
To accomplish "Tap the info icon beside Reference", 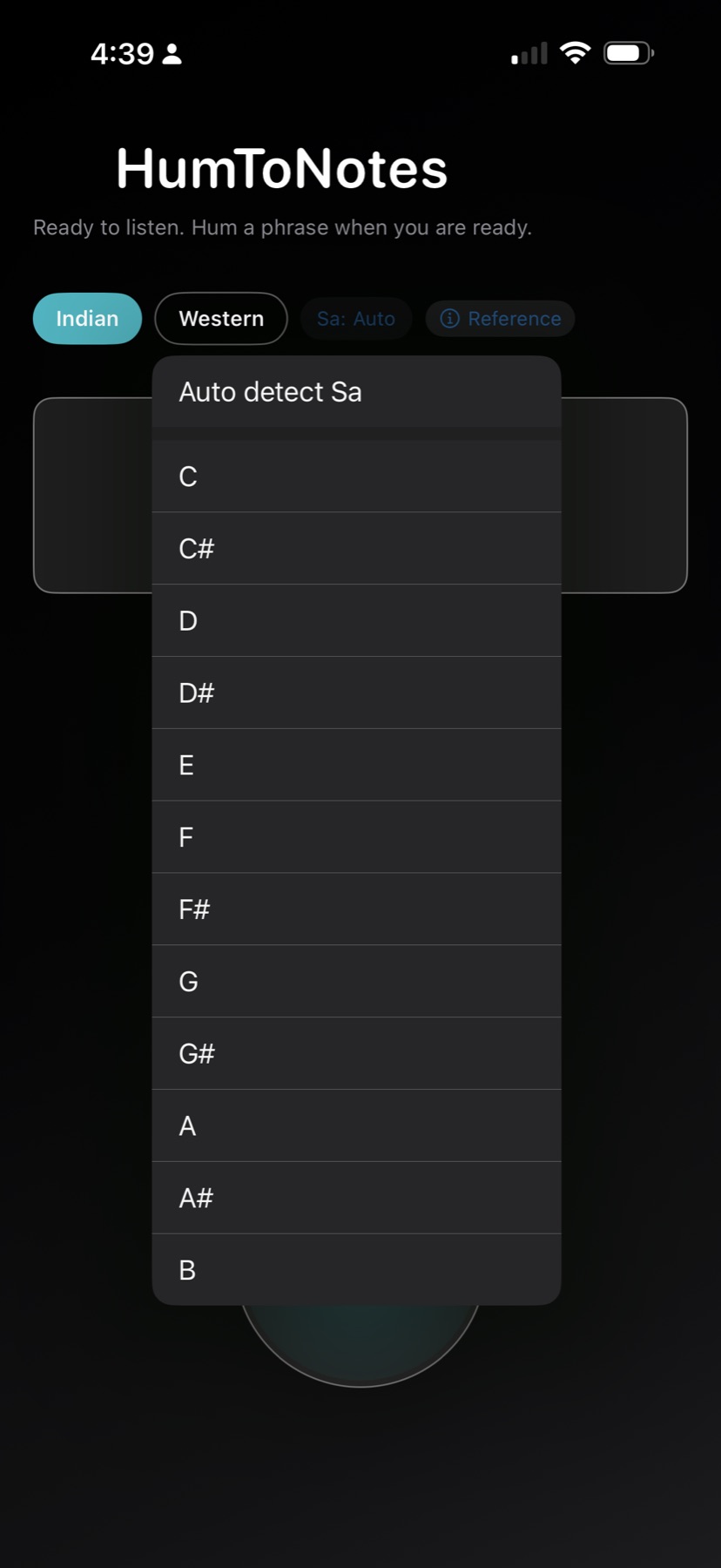I will (449, 319).
